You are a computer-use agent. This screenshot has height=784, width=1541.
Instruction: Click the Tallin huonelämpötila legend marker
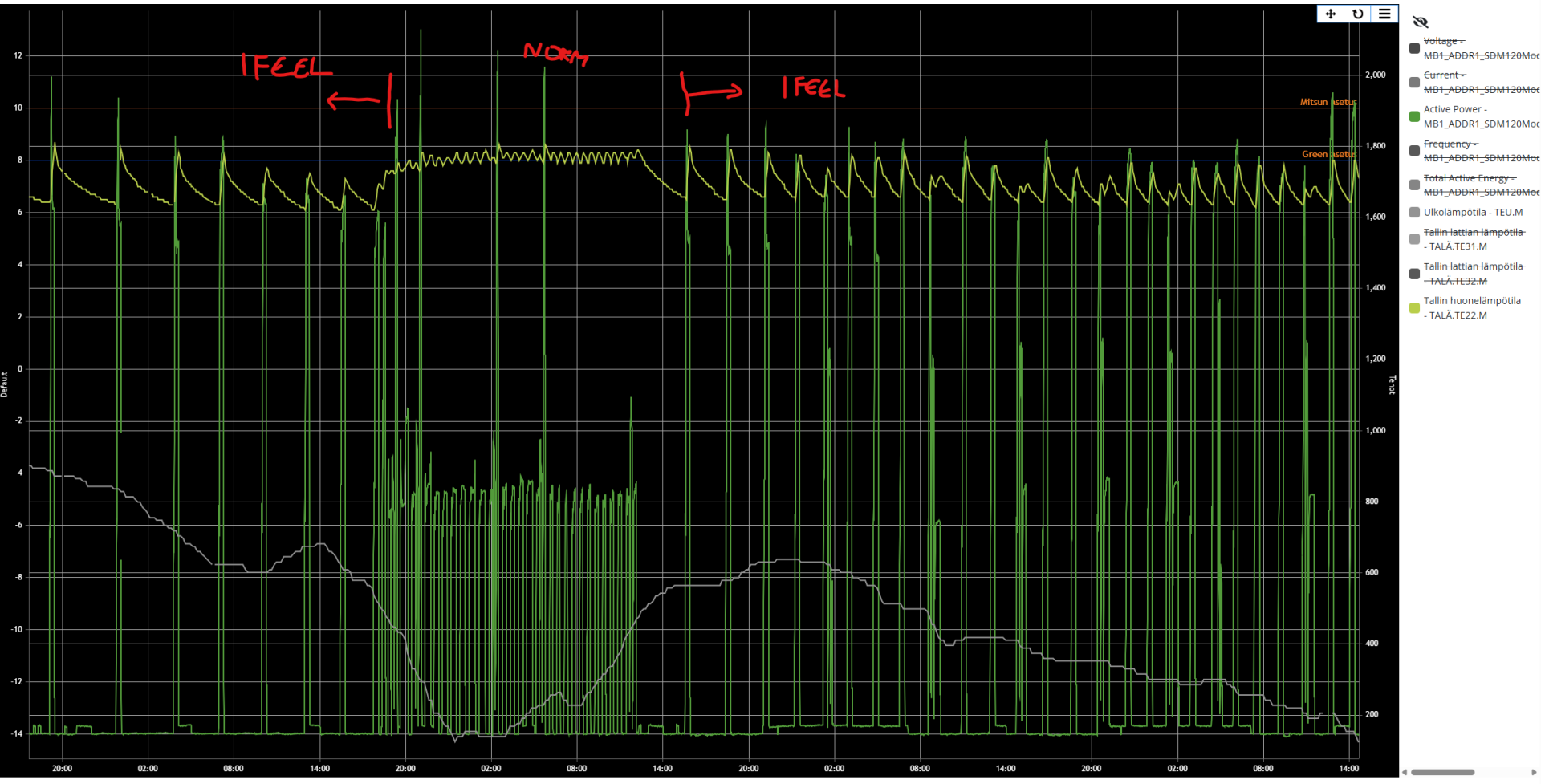click(x=1414, y=308)
